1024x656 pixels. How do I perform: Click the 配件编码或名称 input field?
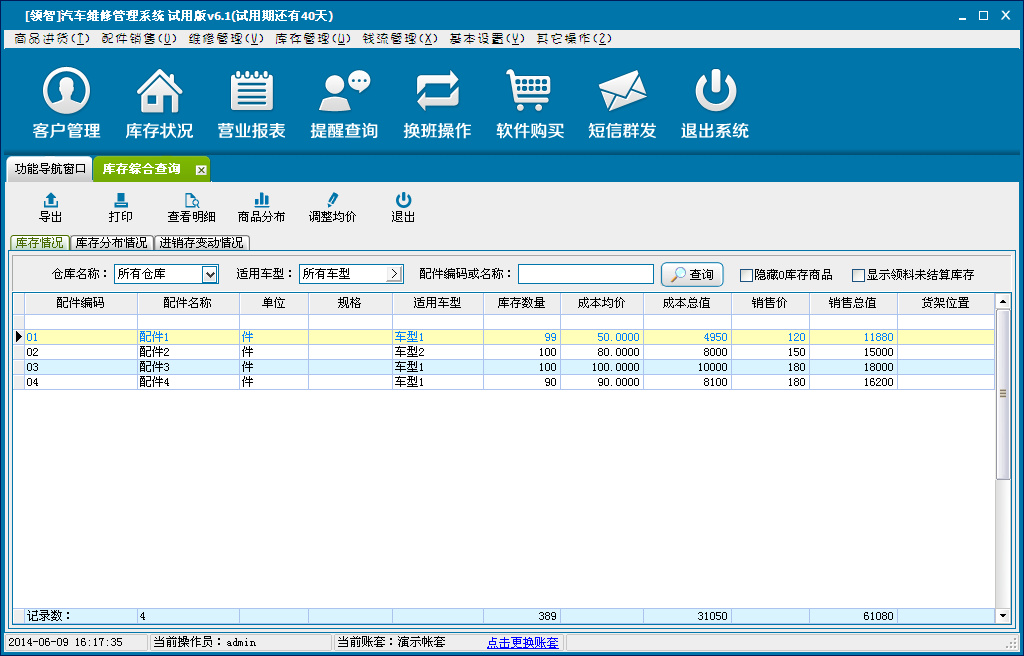tap(585, 274)
